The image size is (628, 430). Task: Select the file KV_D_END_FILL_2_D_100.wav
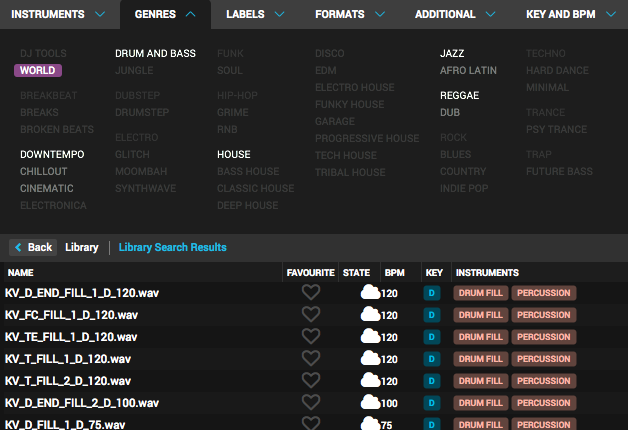[82, 403]
